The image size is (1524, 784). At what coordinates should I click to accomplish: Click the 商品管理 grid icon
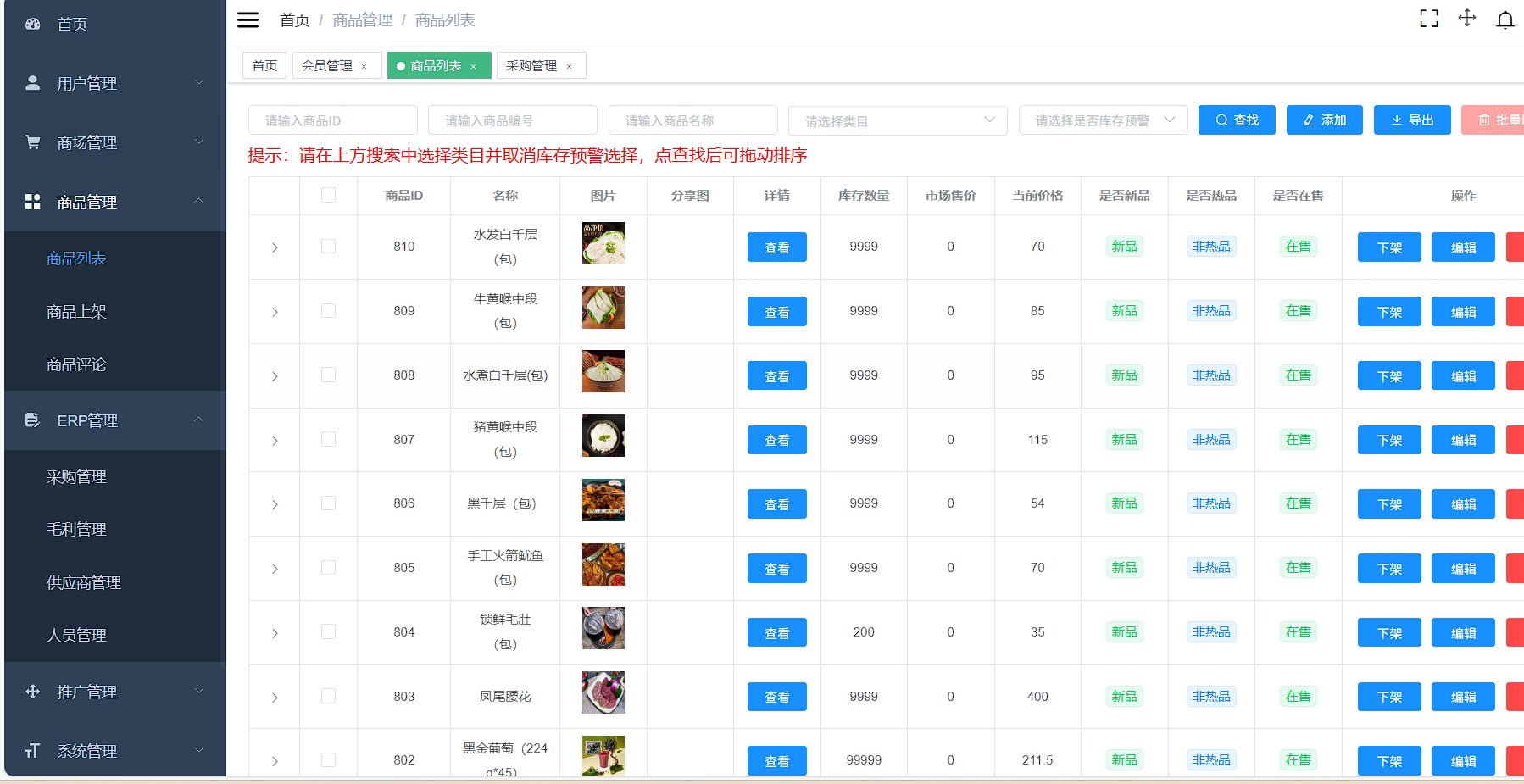click(x=32, y=201)
